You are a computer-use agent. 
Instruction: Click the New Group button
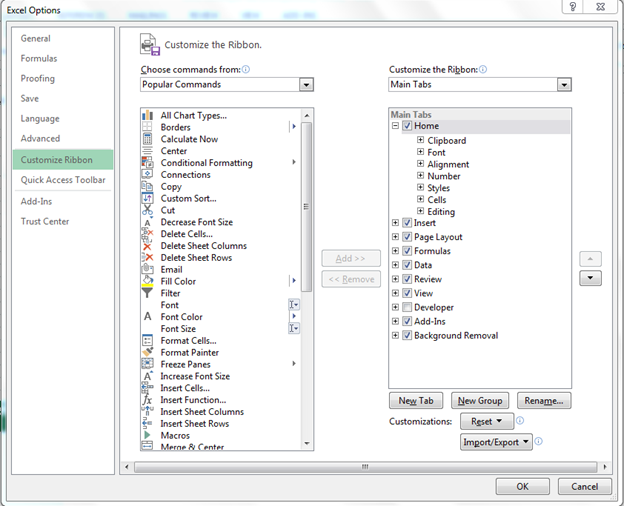480,401
